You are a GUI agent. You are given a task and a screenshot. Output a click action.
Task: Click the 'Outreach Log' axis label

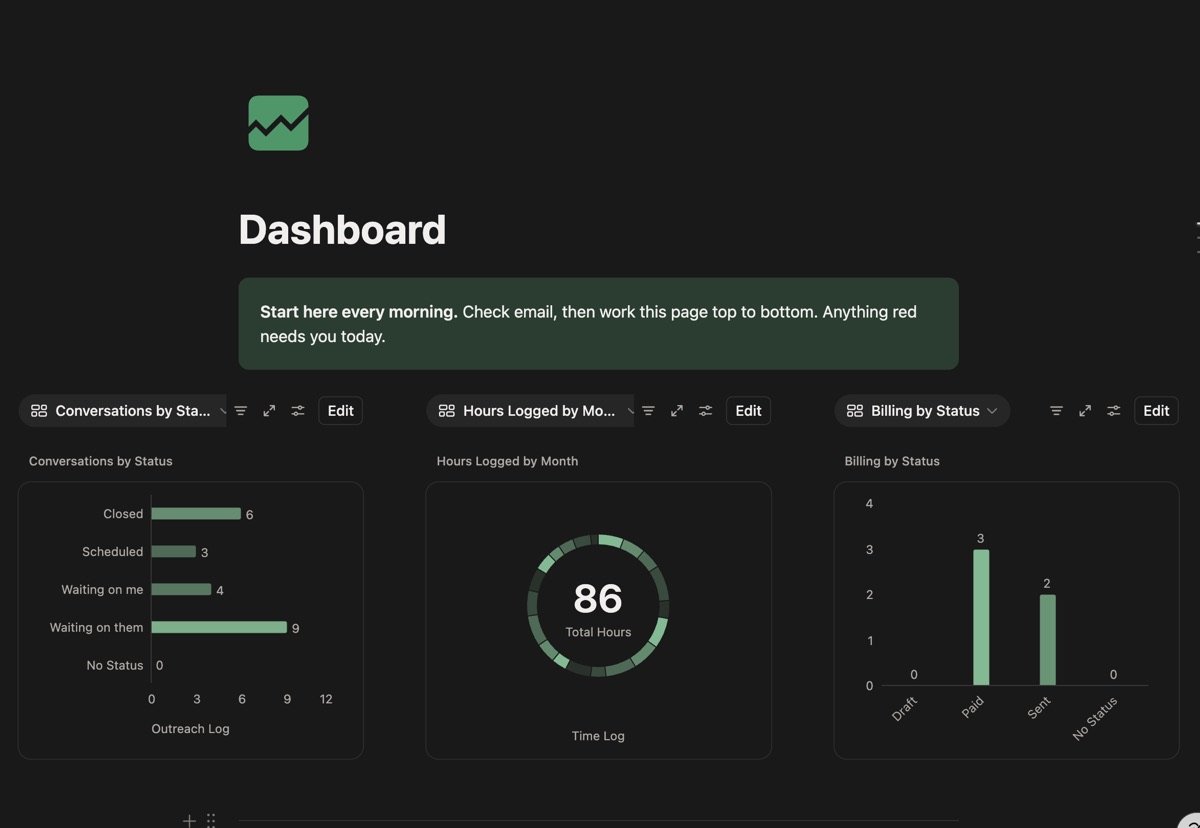pos(190,729)
